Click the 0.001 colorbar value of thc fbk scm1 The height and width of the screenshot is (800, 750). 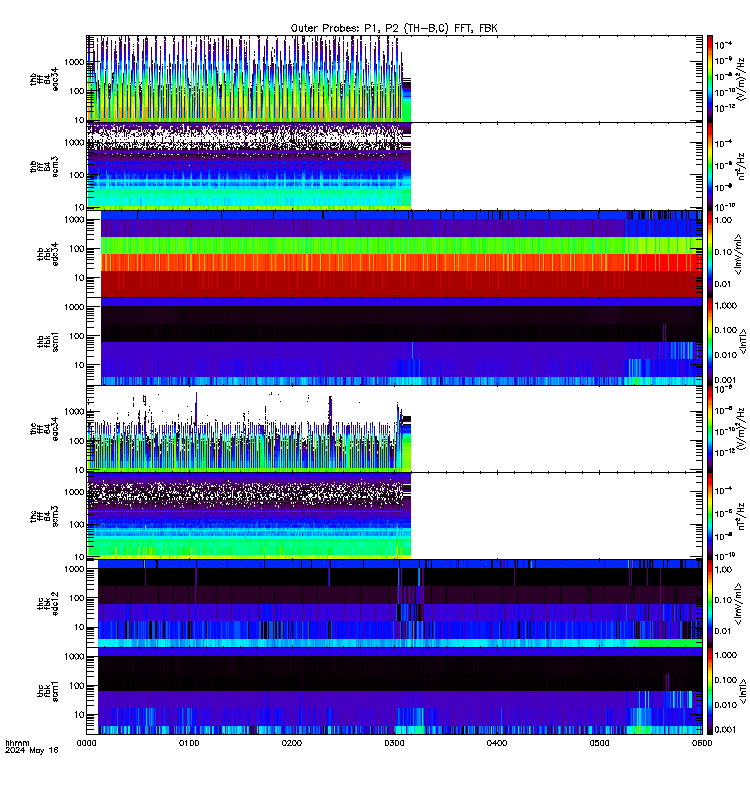tap(726, 730)
